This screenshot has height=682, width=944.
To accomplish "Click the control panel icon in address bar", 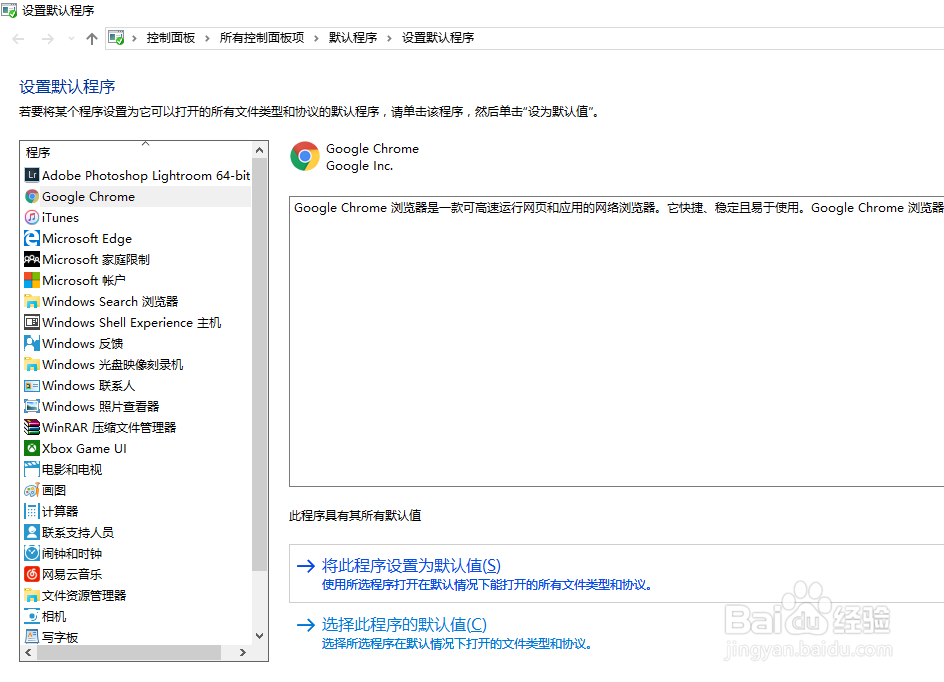I will (x=116, y=38).
